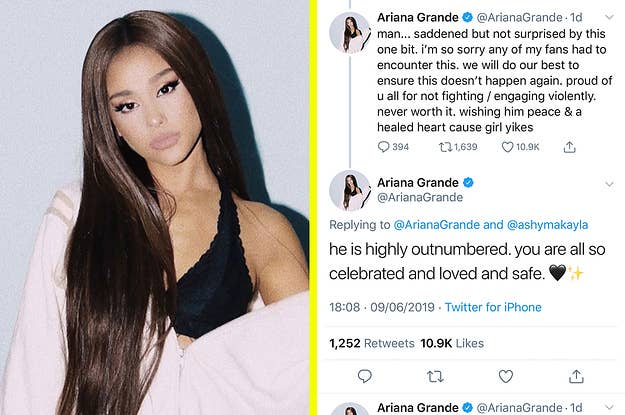625x415 pixels.
Task: Open the avatar on the main tweet
Action: 350,191
